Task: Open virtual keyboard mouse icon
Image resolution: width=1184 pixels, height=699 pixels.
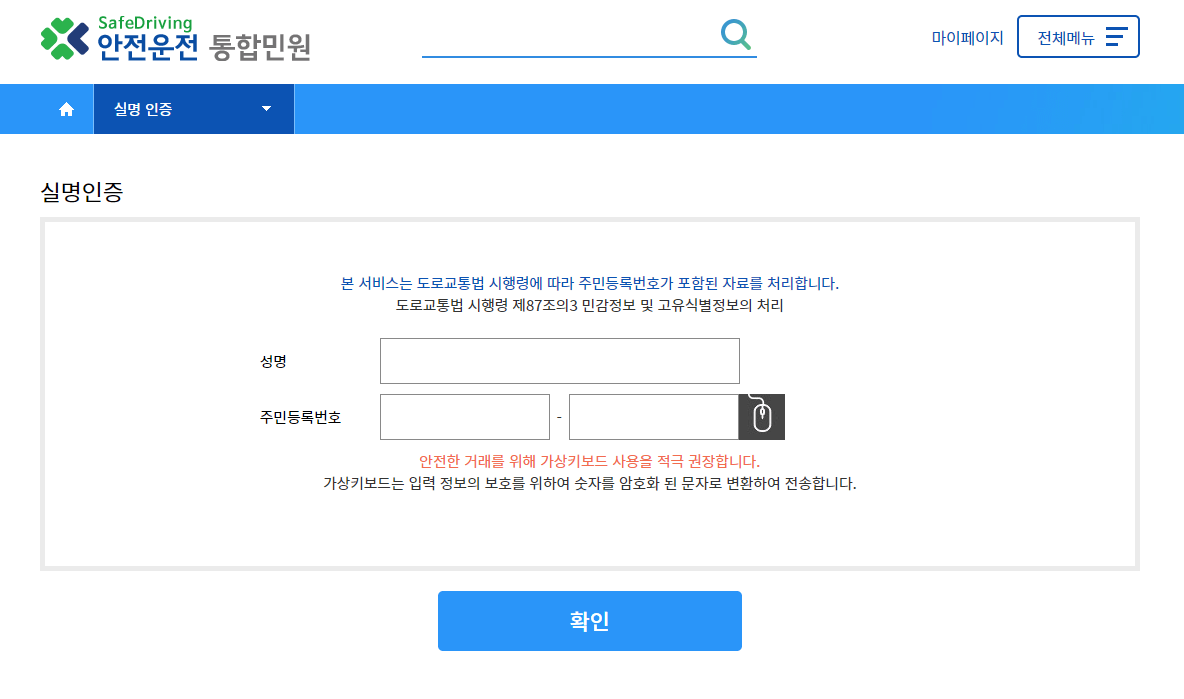Action: click(x=762, y=417)
